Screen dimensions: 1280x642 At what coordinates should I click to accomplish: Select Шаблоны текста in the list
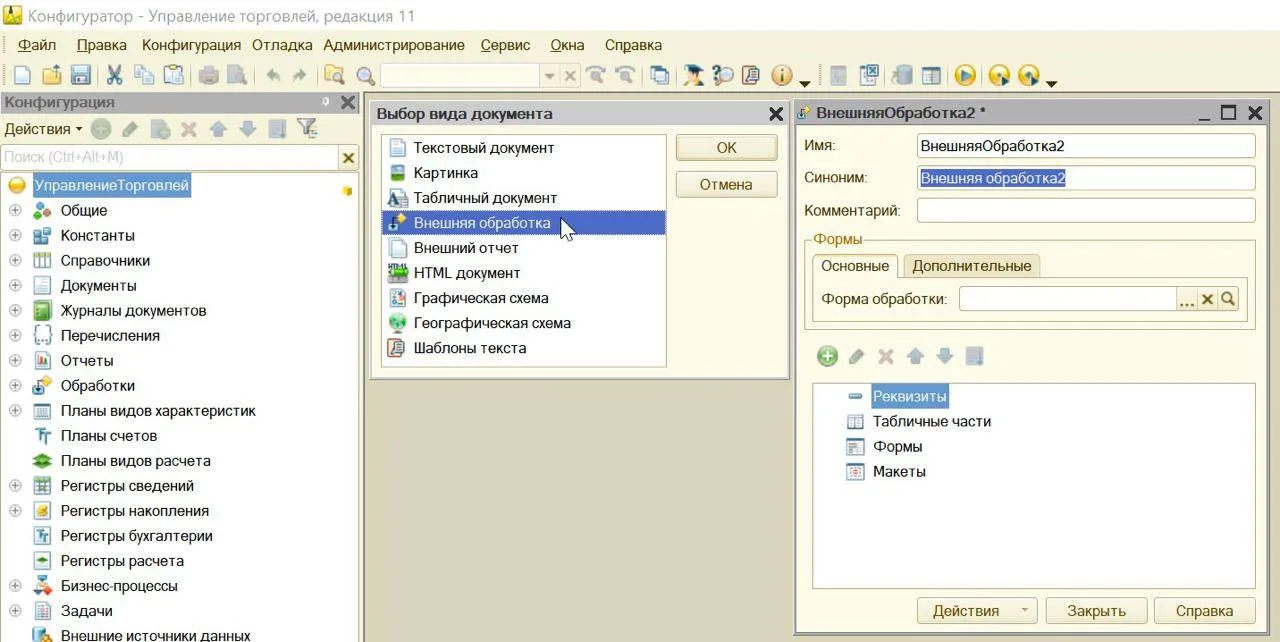523,348
